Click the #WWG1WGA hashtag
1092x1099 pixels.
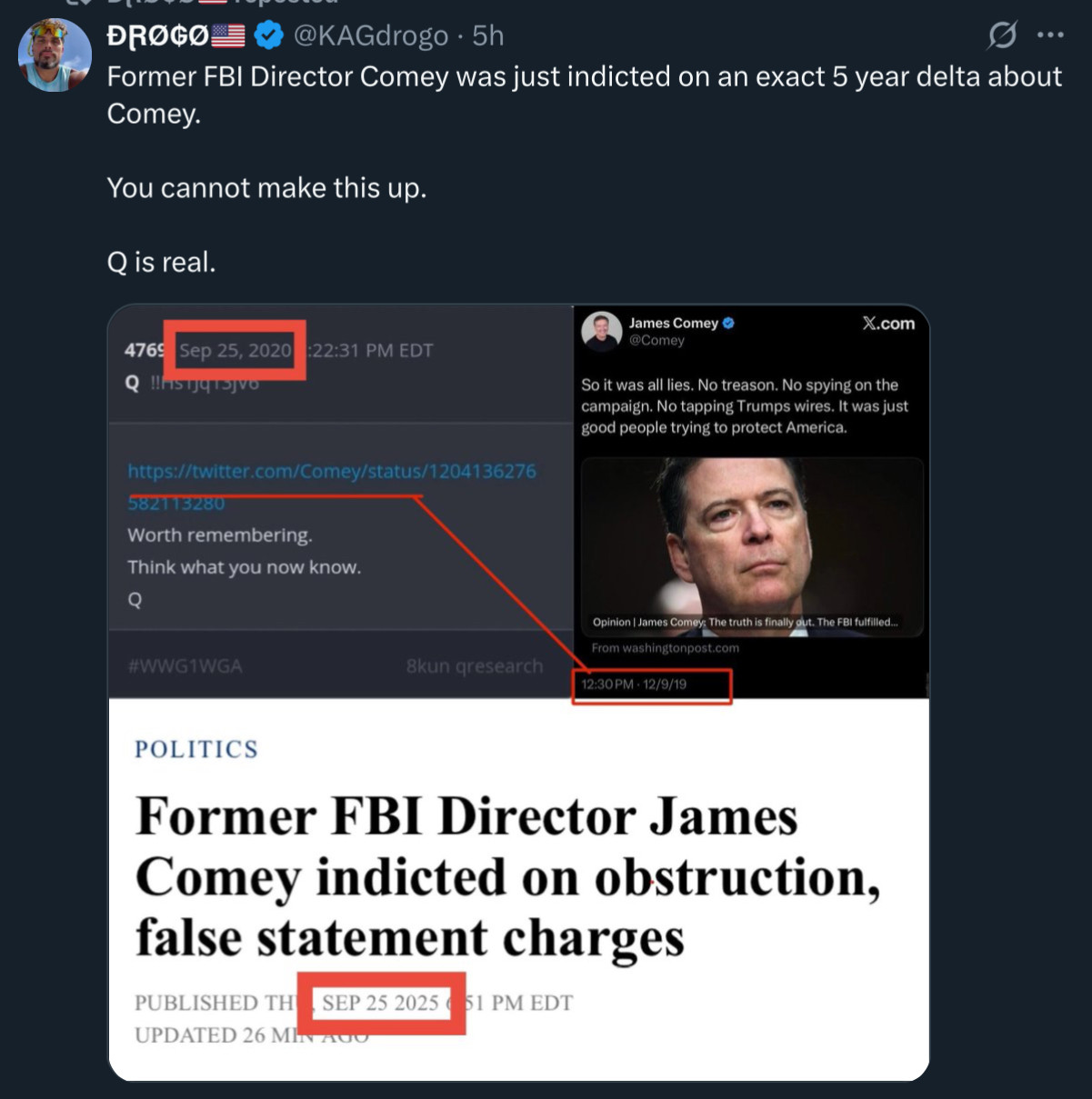point(185,666)
